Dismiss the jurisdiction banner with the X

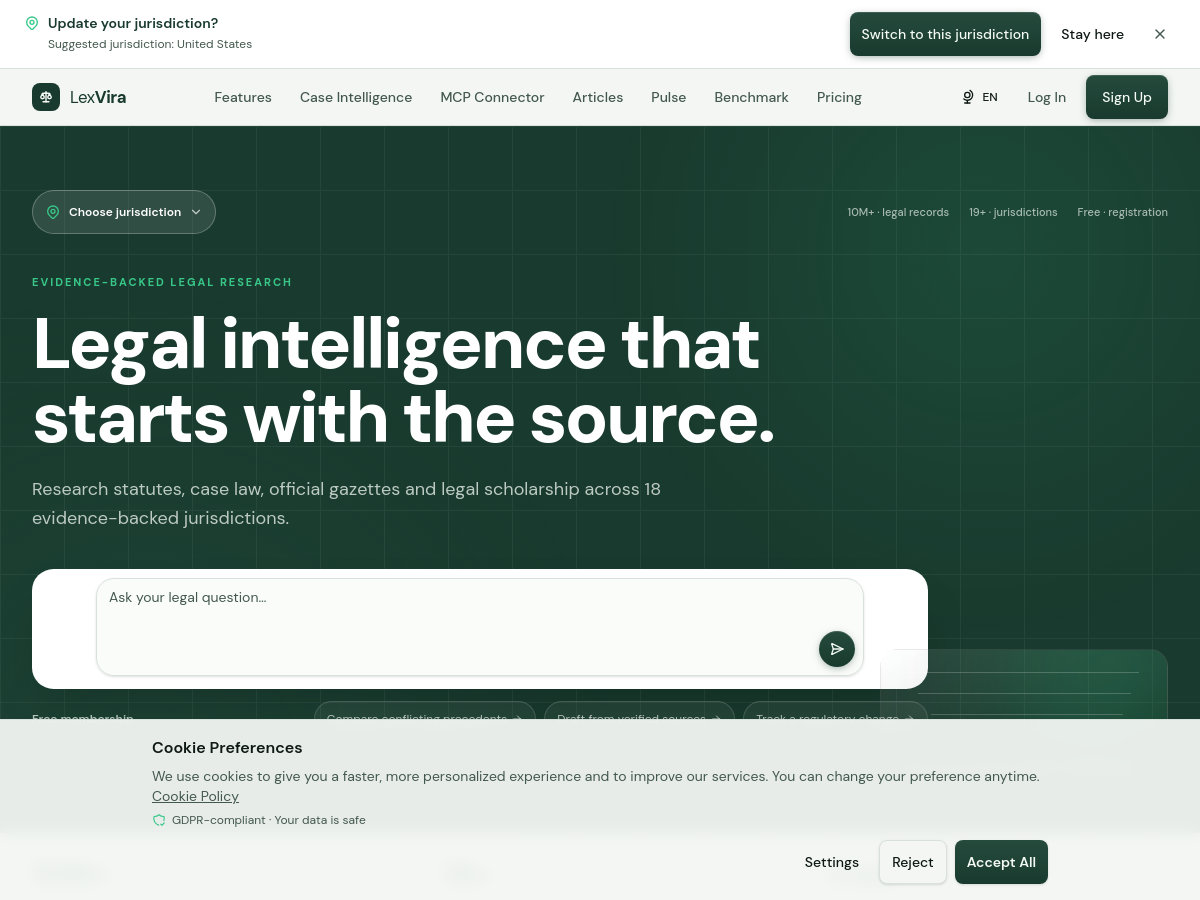(1160, 34)
